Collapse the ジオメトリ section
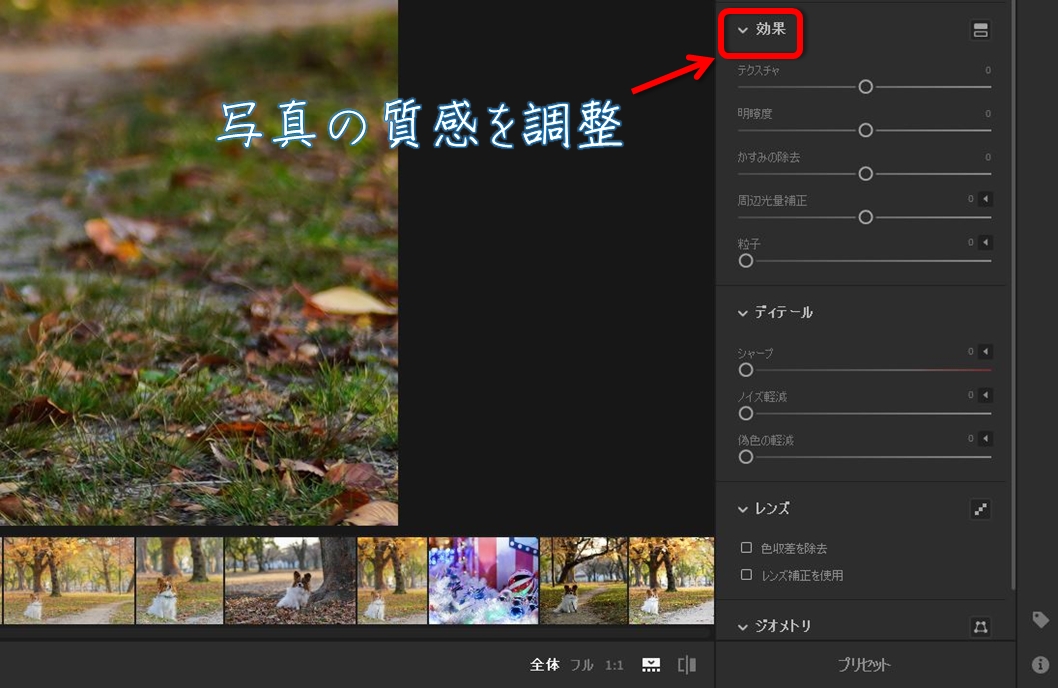The height and width of the screenshot is (688, 1058). tap(743, 627)
